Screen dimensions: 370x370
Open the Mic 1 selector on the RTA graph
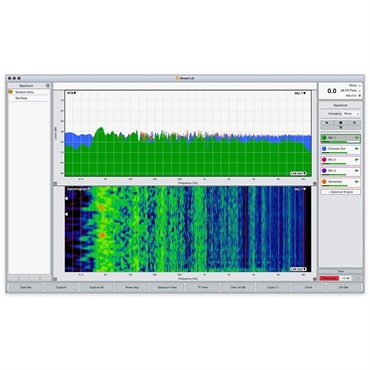(300, 93)
